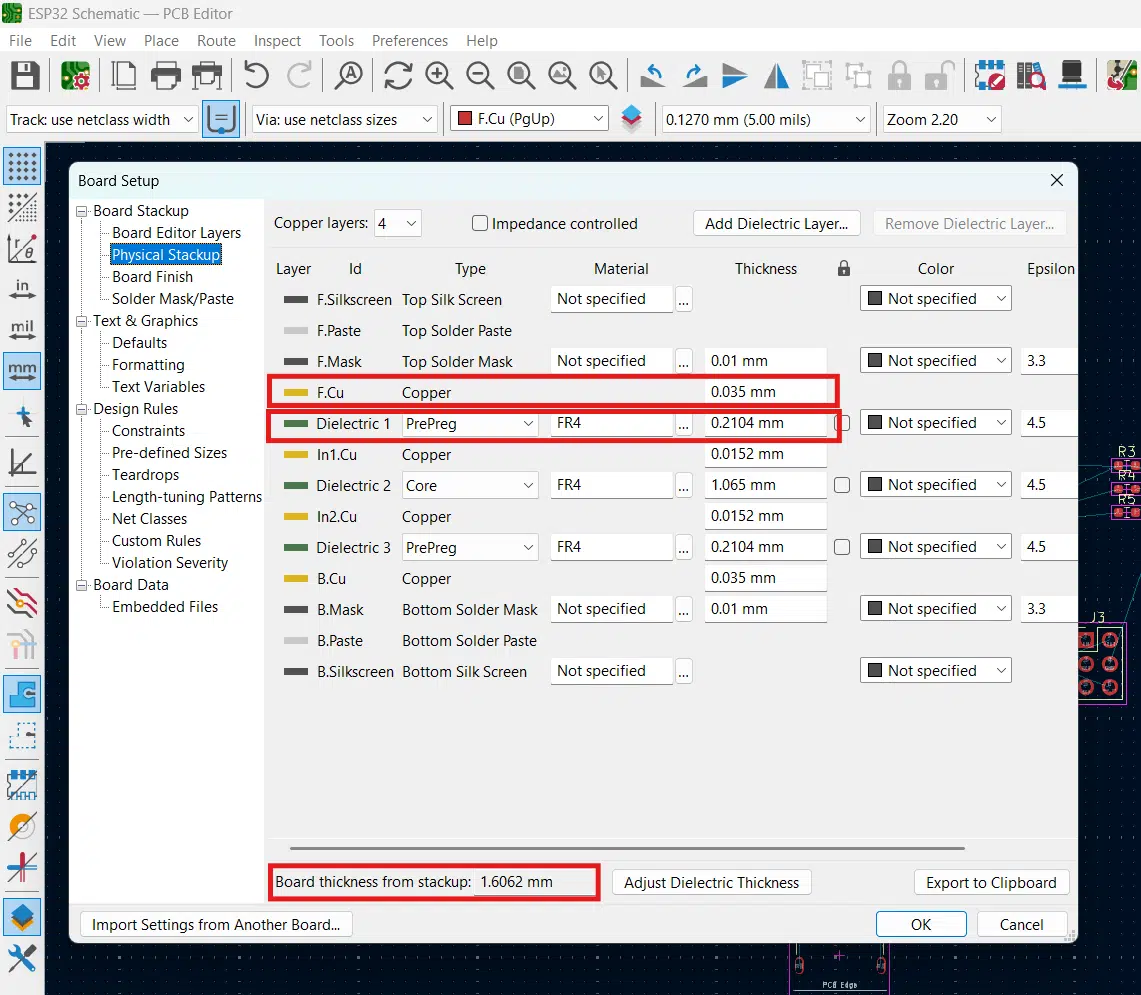
Task: Open the Zoom 2.20 dropdown
Action: point(941,119)
